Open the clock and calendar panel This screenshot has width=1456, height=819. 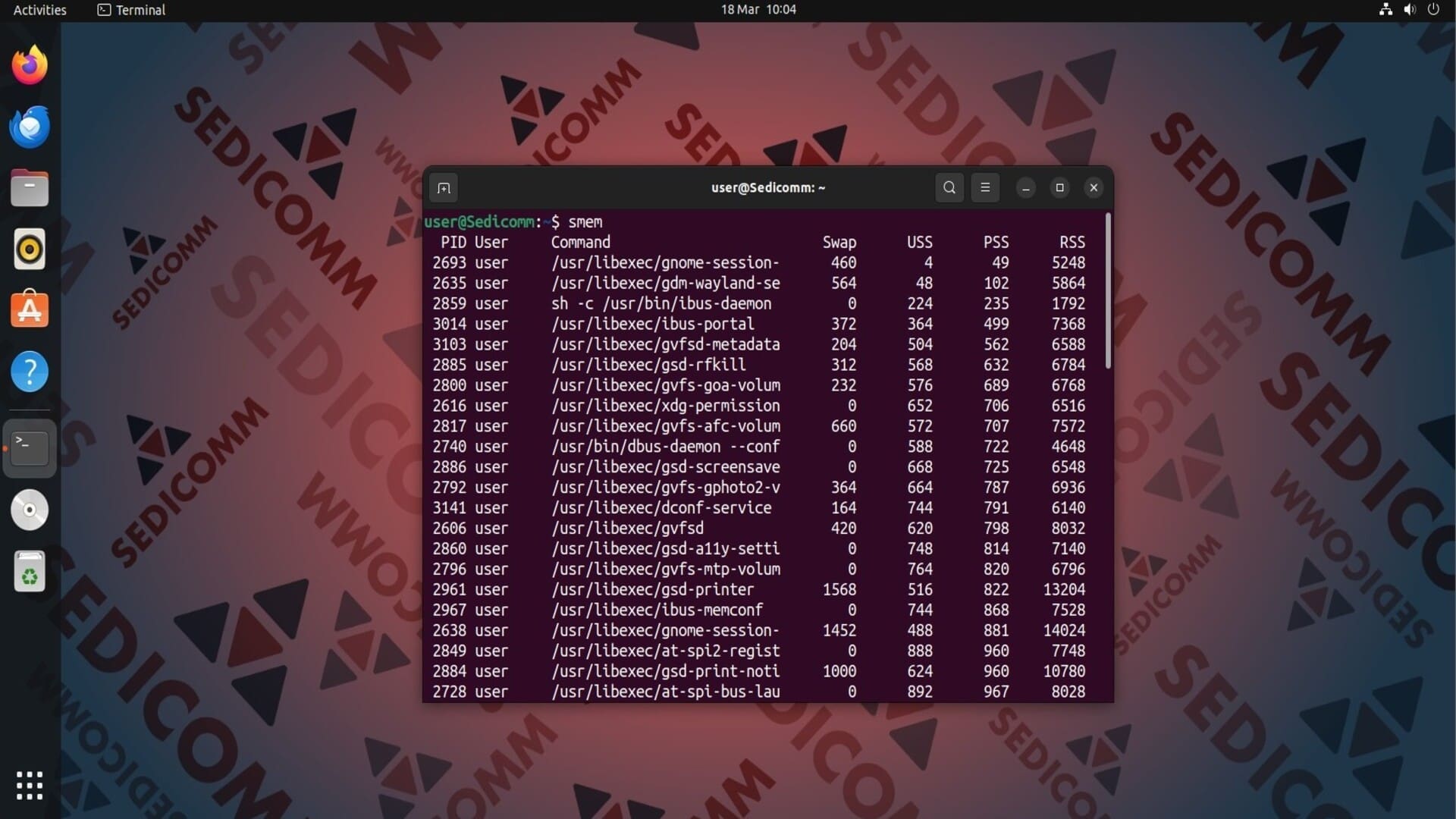click(758, 10)
